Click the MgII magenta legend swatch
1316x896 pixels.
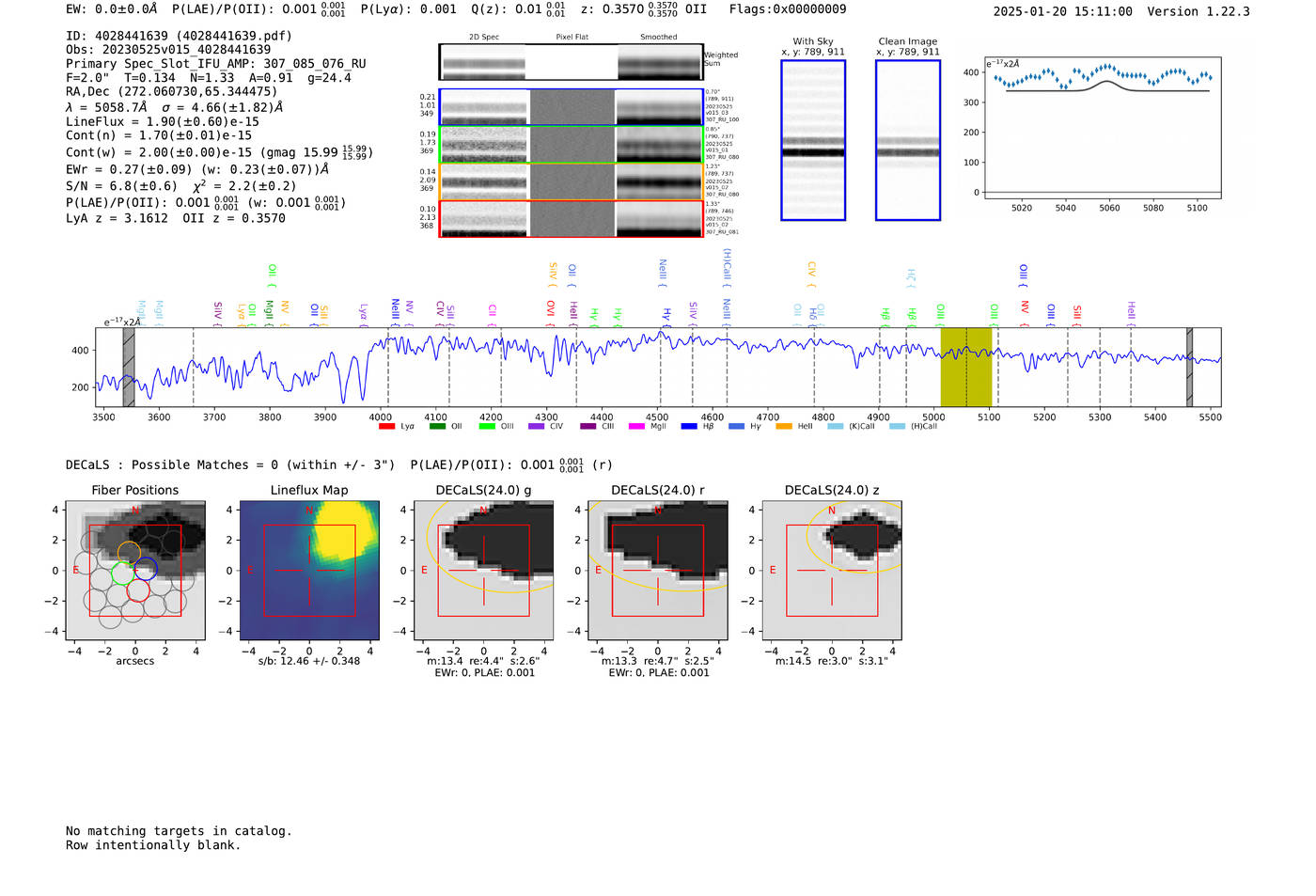637,427
